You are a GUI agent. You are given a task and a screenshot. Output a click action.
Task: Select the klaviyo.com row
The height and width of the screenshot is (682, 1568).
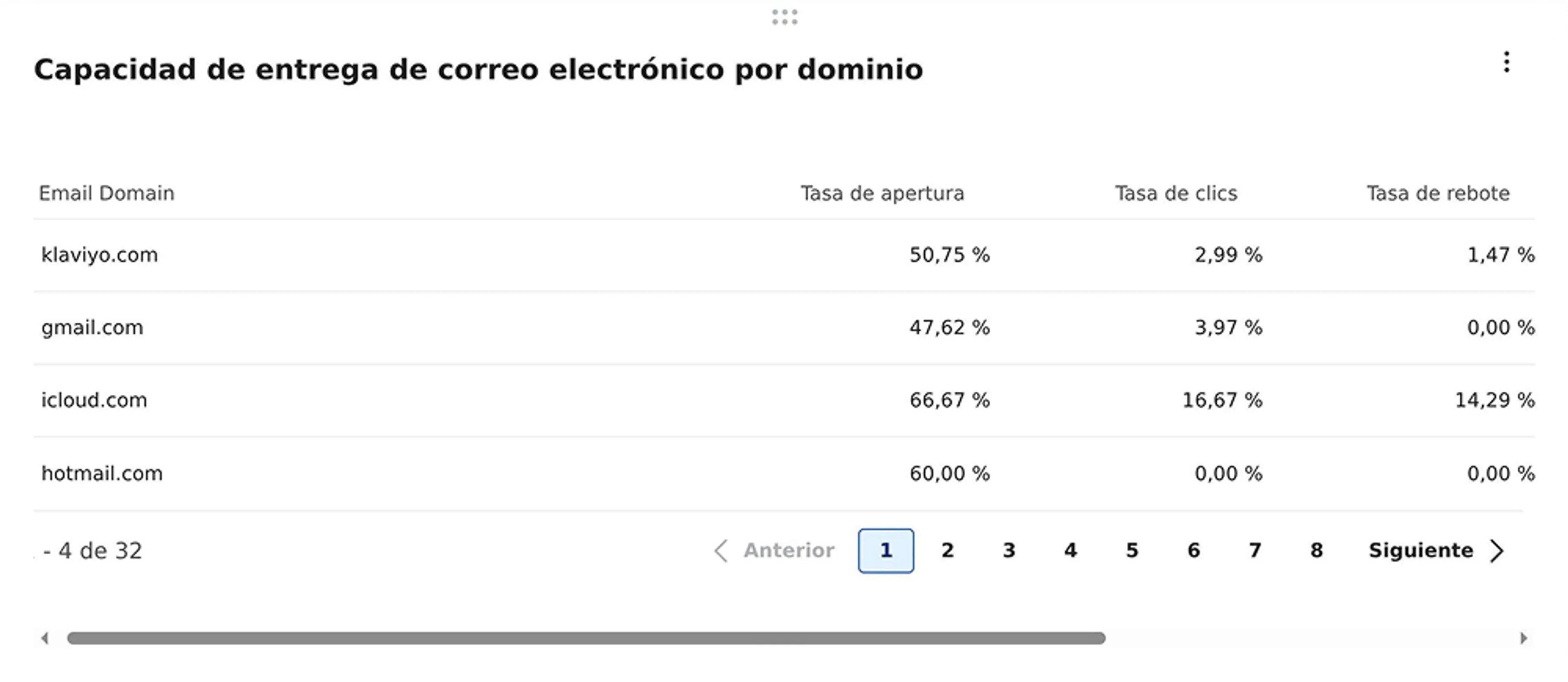click(x=100, y=255)
